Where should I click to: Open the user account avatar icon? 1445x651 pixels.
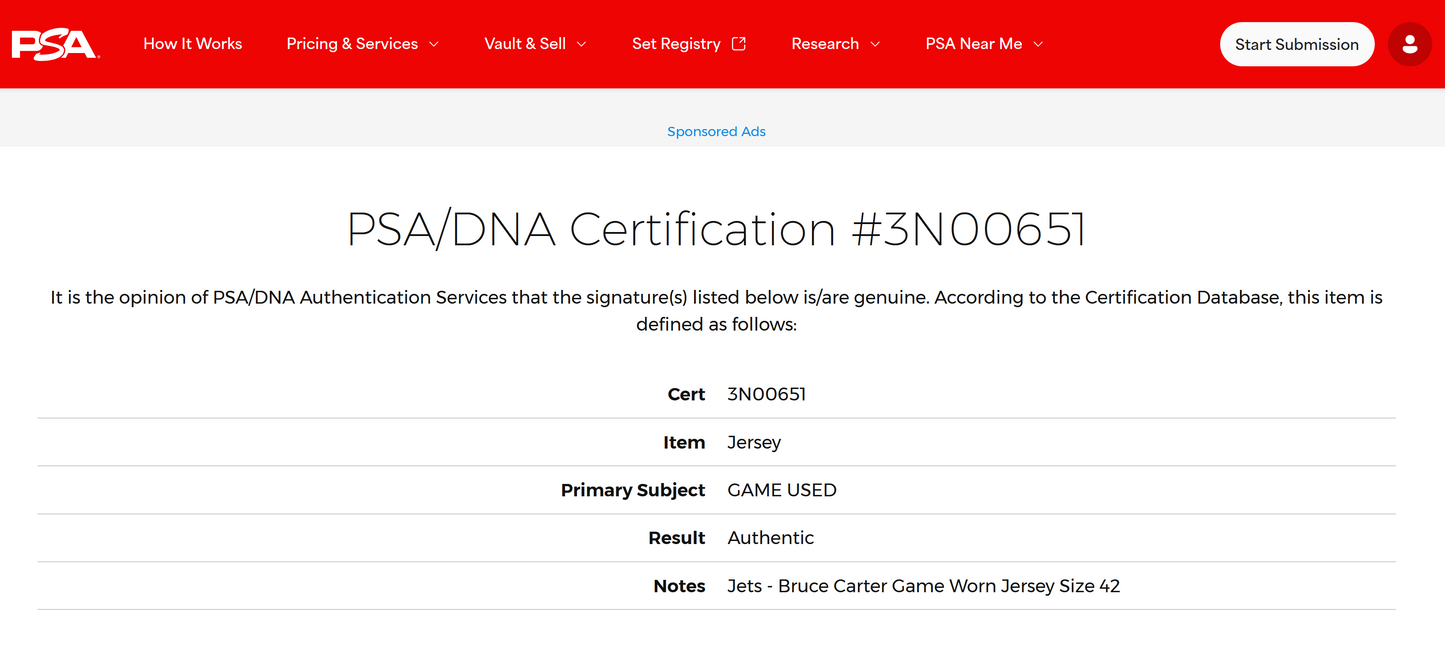pos(1410,44)
